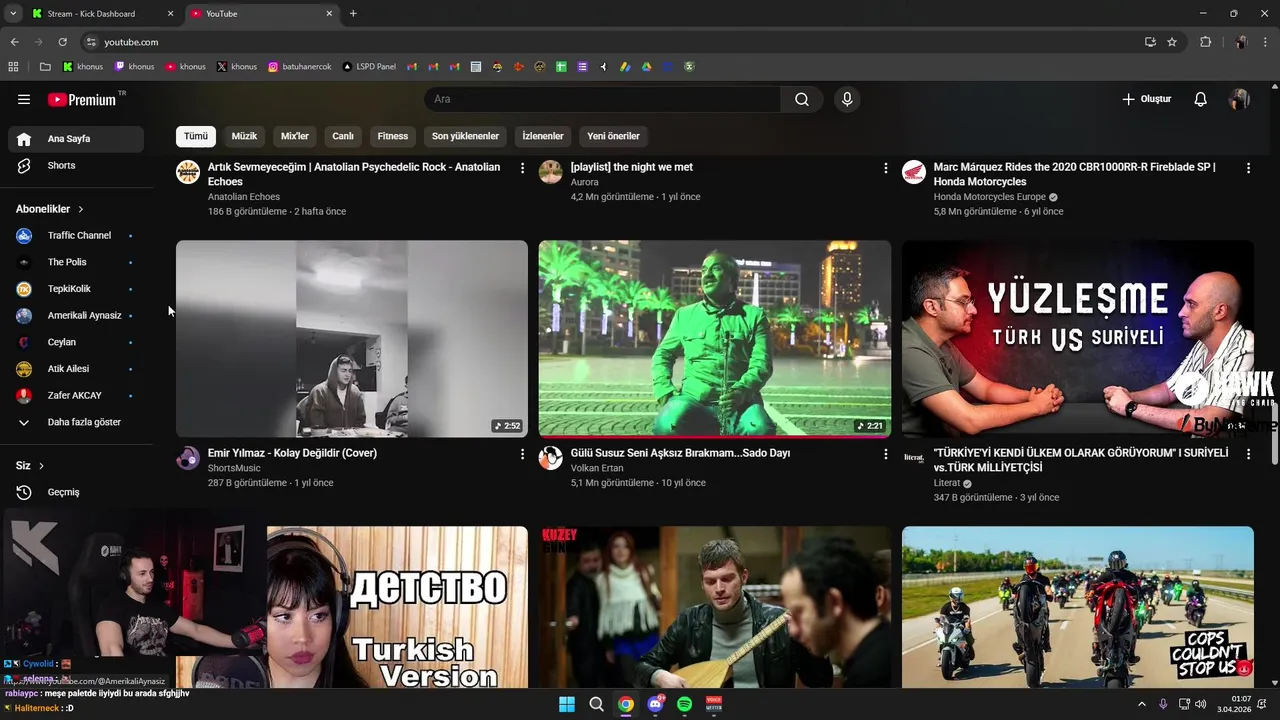Open Kick khonus bookmark
The width and height of the screenshot is (1280, 720).
click(x=83, y=67)
